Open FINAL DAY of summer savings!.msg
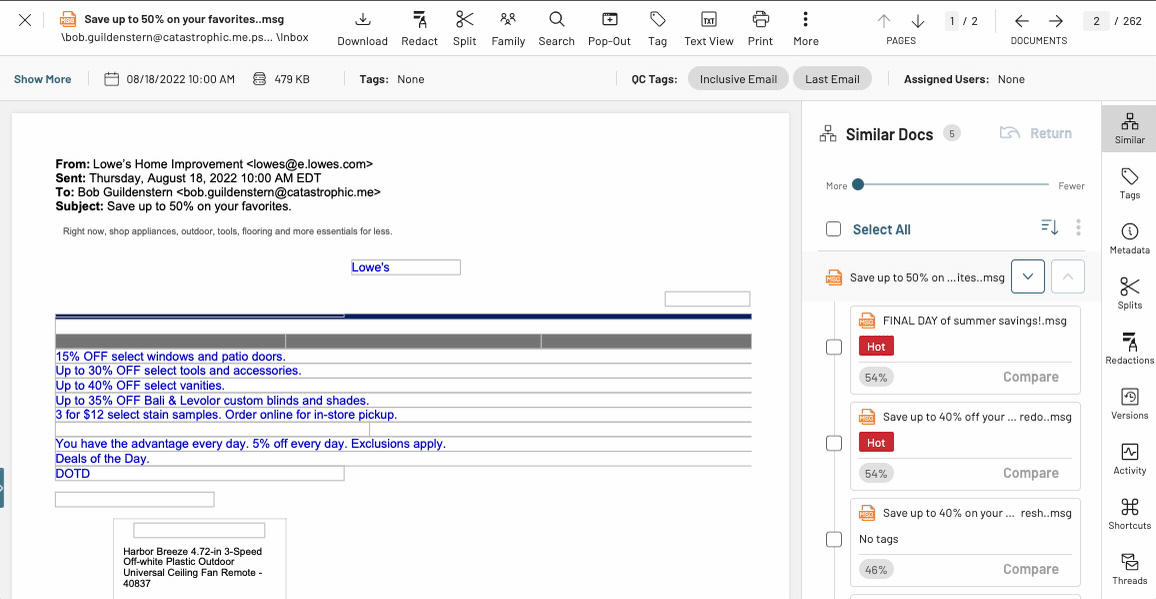Image resolution: width=1156 pixels, height=599 pixels. [x=975, y=321]
